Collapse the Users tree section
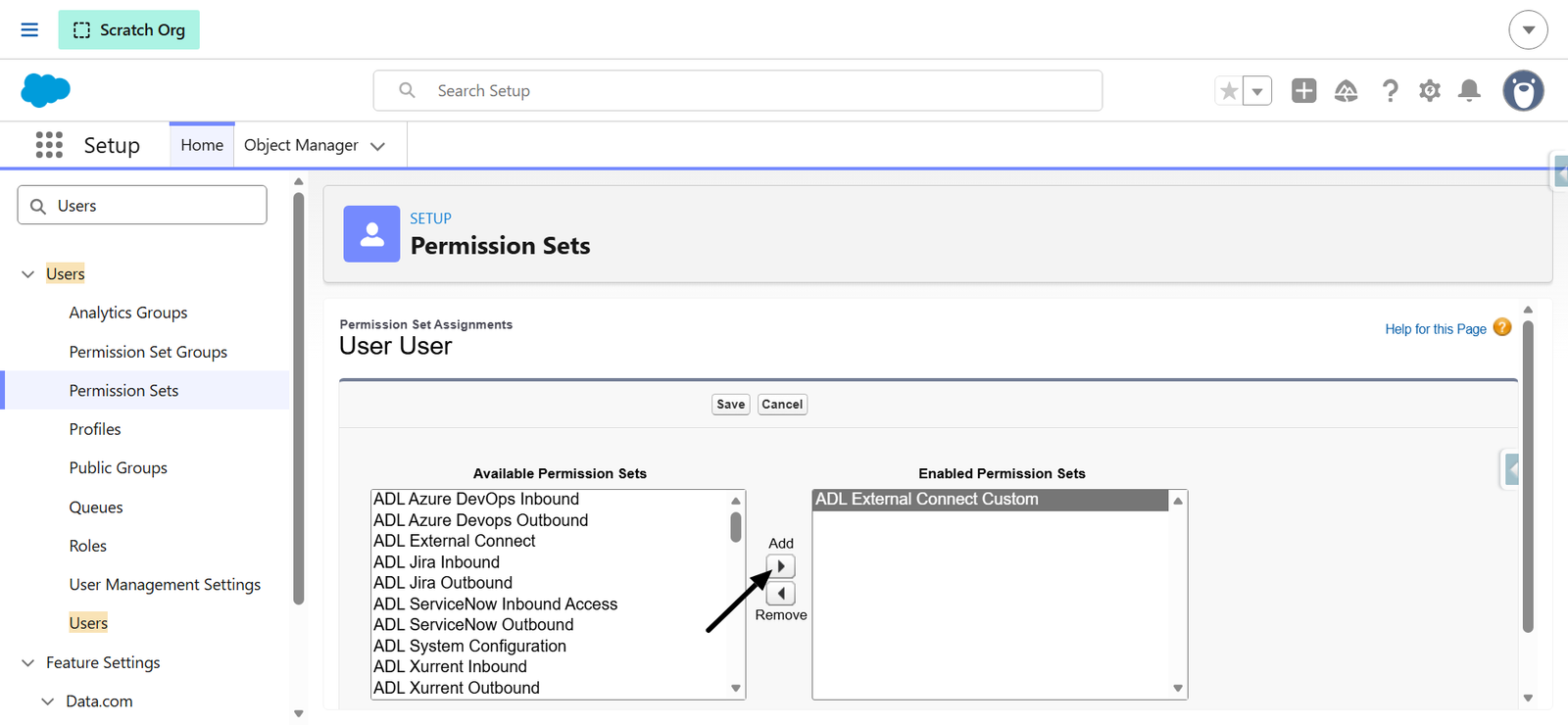Image resolution: width=1568 pixels, height=725 pixels. pyautogui.click(x=27, y=274)
